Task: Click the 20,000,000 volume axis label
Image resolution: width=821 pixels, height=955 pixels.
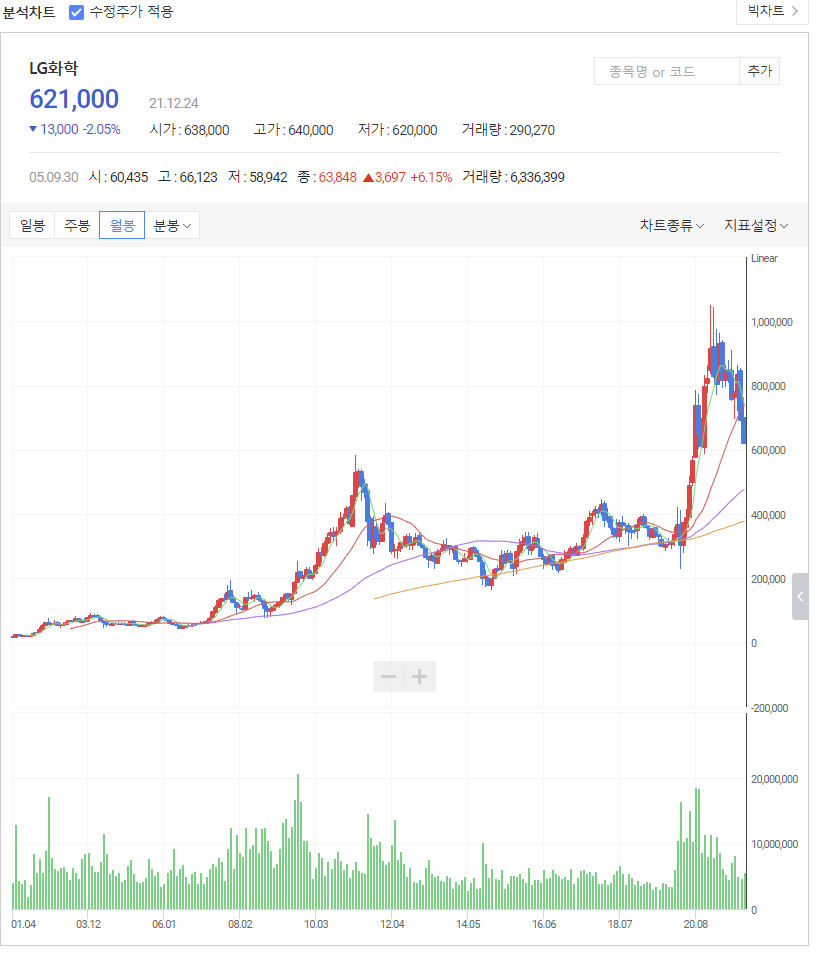Action: (774, 779)
